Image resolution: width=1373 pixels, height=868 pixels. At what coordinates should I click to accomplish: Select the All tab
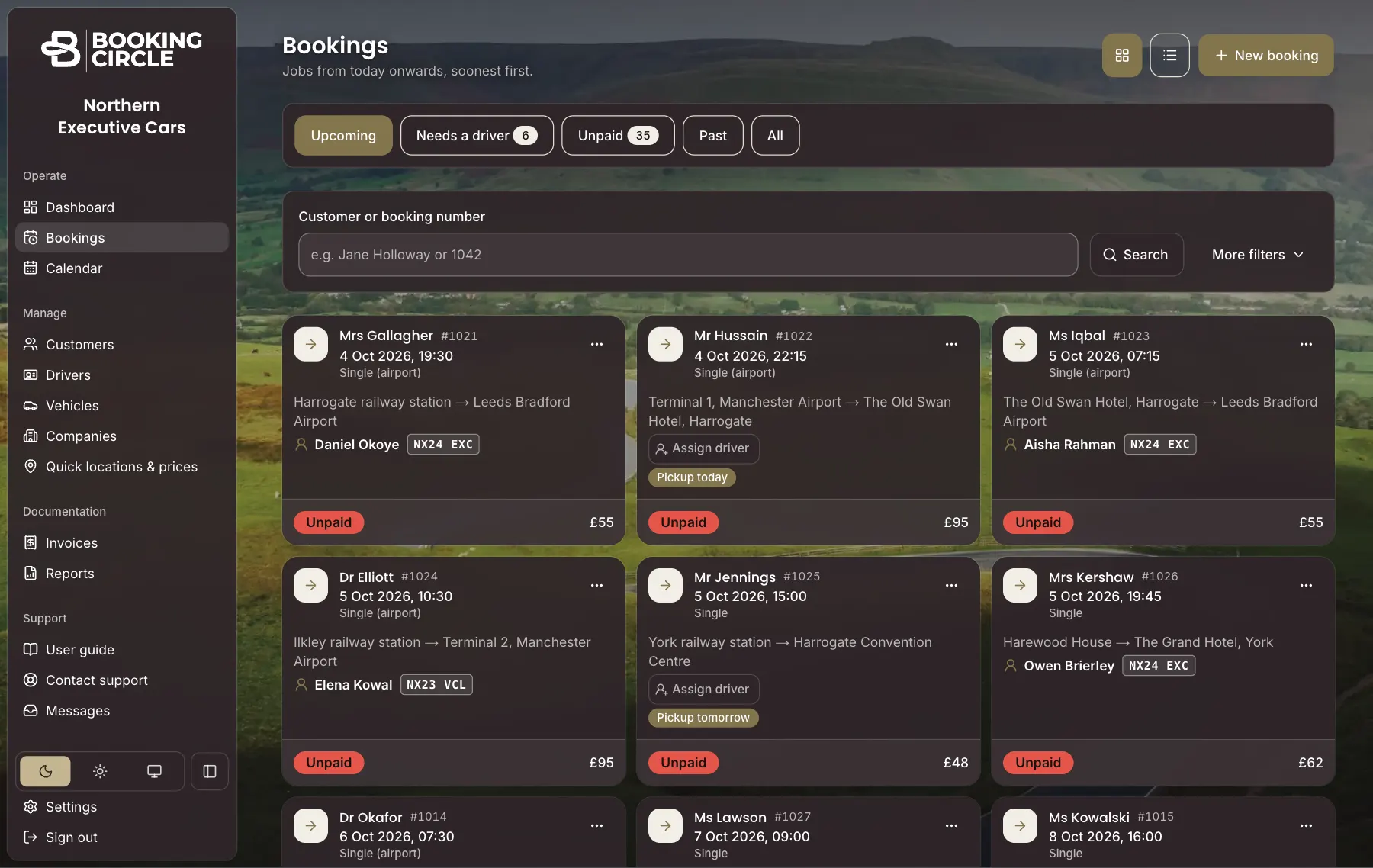(x=775, y=136)
